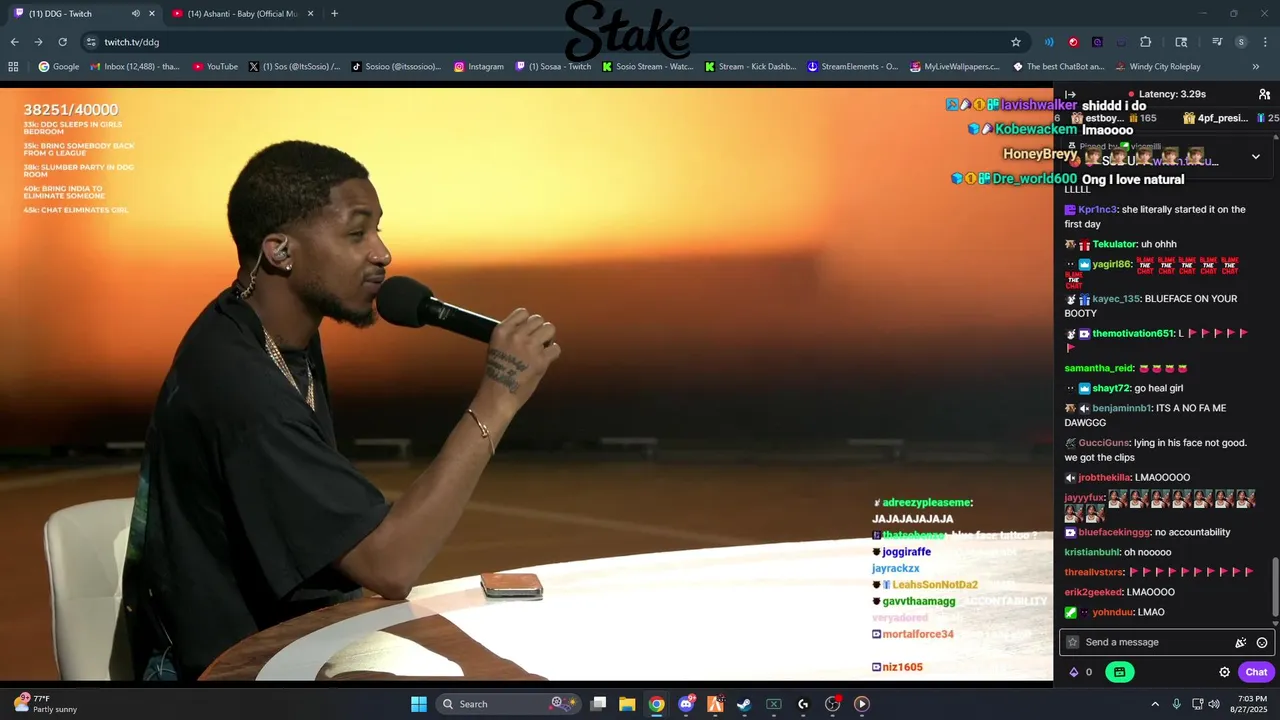Open the Chrome profile S avatar

tap(1241, 42)
